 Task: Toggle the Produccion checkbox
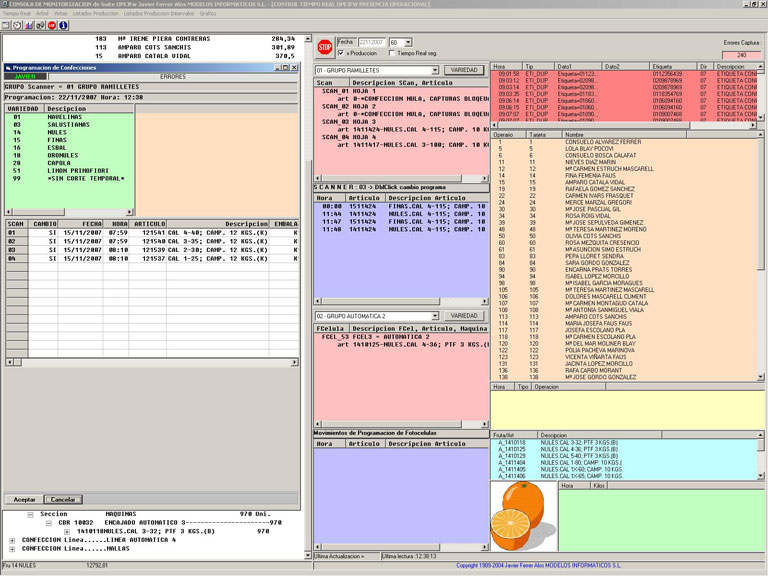tap(341, 53)
